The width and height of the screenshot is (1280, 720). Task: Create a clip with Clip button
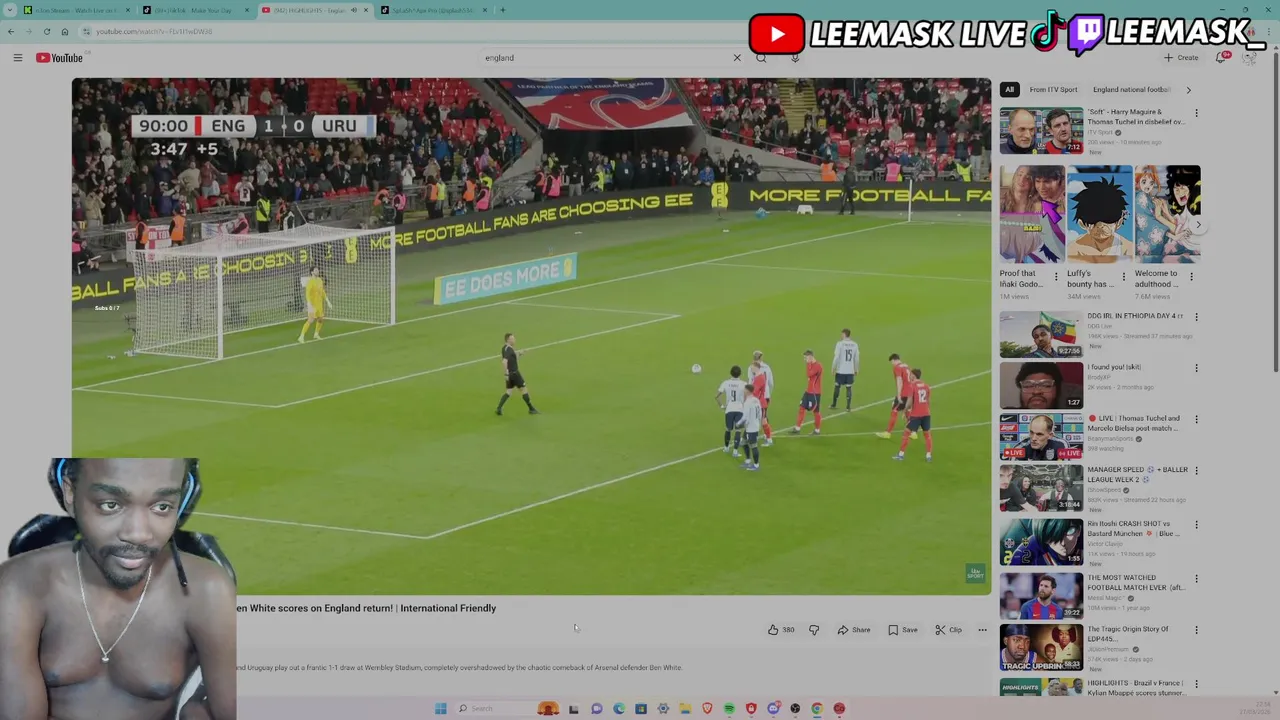pos(948,630)
